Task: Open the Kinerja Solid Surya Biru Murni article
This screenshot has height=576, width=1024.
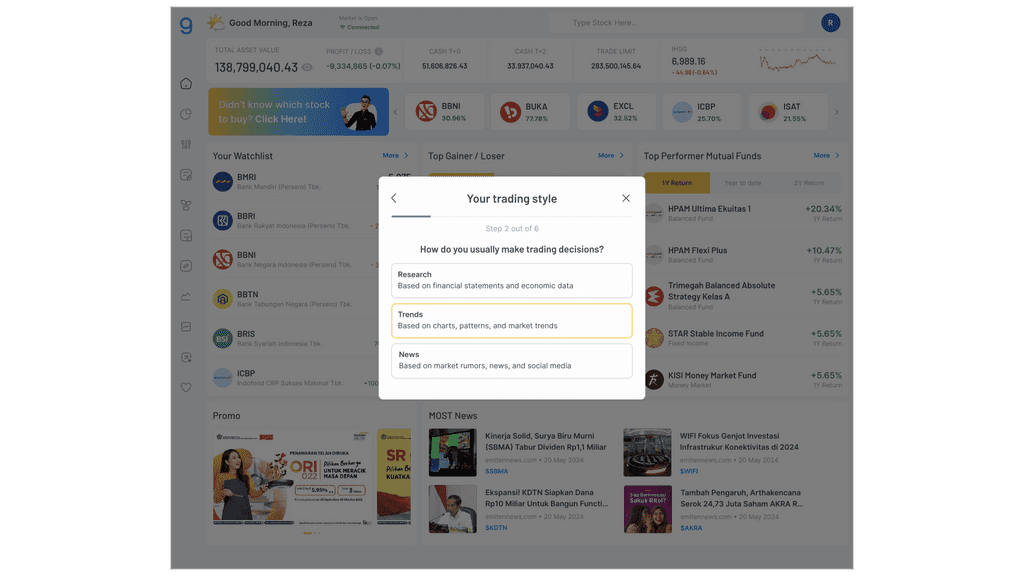Action: (546, 441)
